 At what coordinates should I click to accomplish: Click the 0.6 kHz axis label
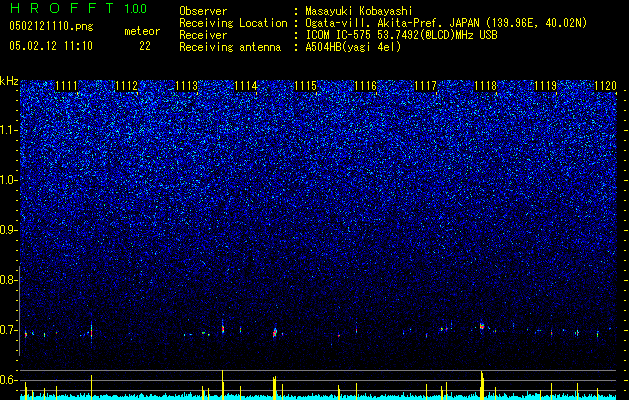(8, 380)
